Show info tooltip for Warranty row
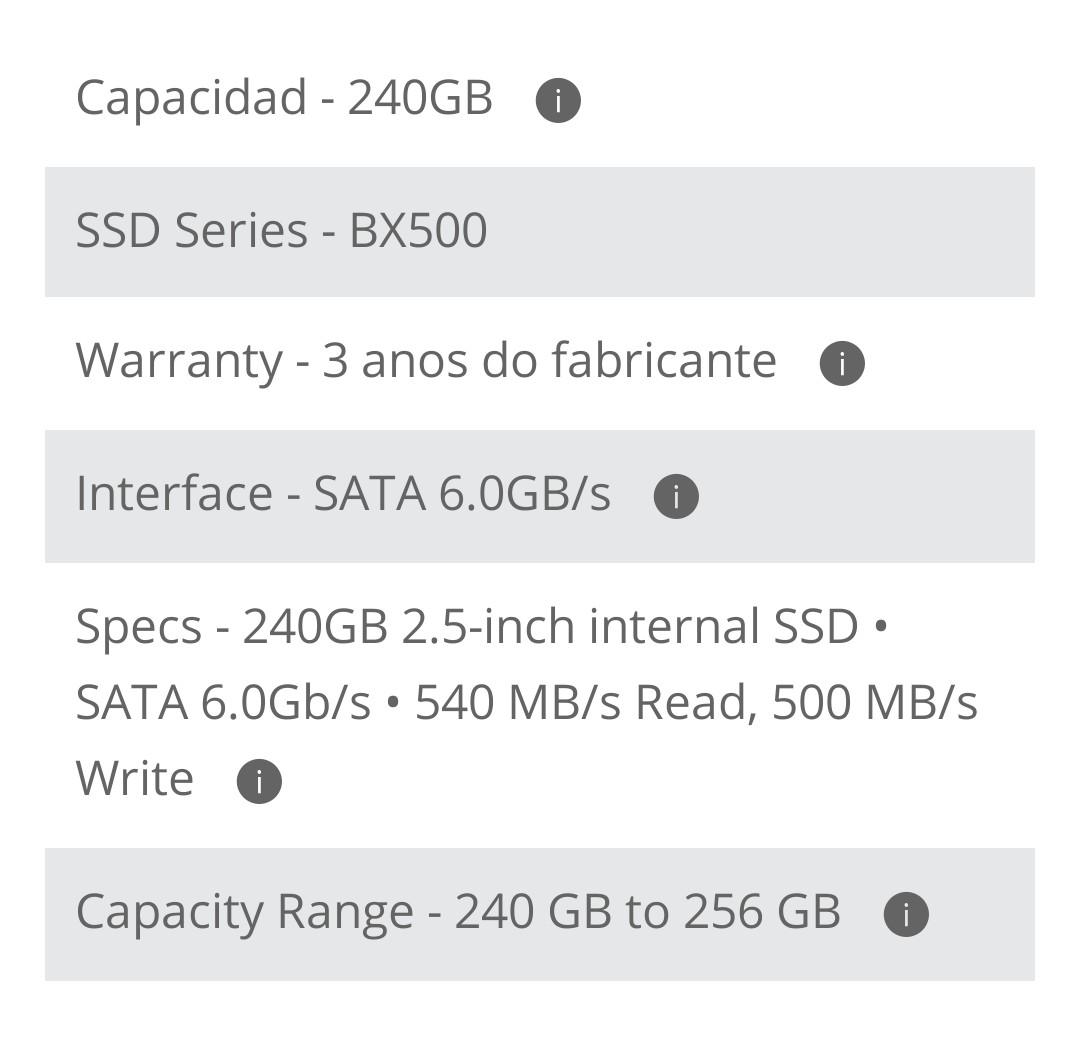Screen dimensions: 1080x1041 pos(842,363)
